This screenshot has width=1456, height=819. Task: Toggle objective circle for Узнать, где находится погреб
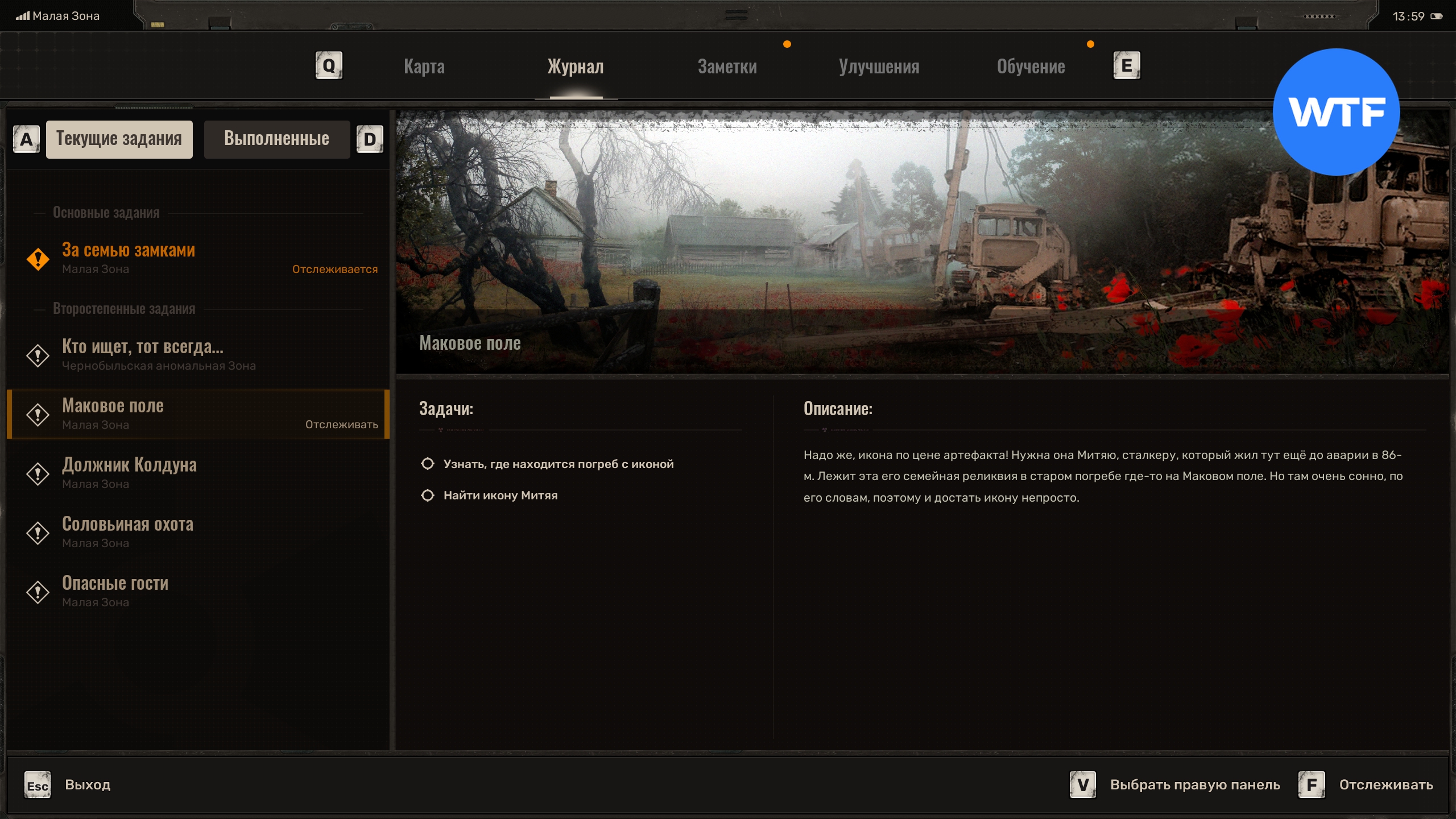428,464
